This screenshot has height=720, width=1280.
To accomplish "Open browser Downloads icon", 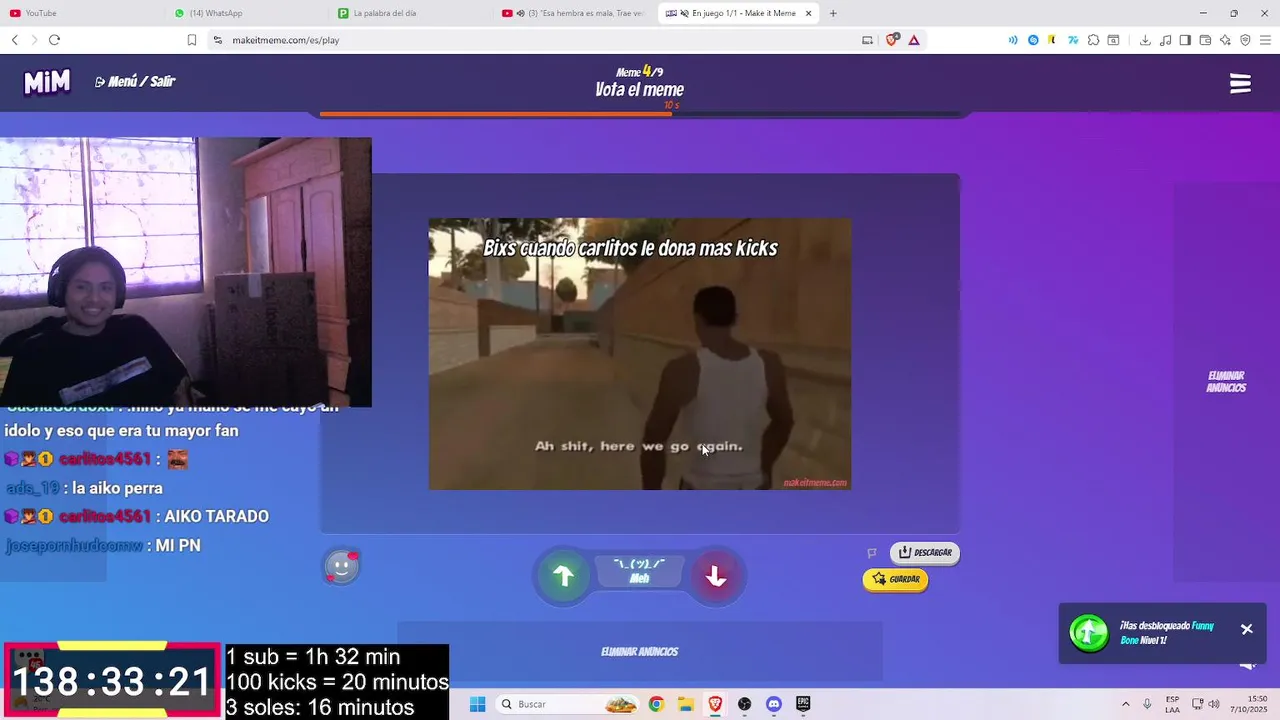I will [1145, 40].
